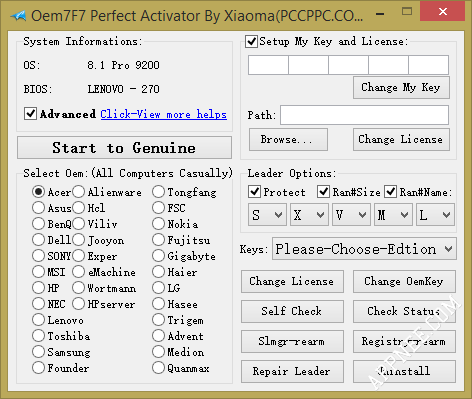Select the FSC radio button
The image size is (472, 399).
[158, 208]
